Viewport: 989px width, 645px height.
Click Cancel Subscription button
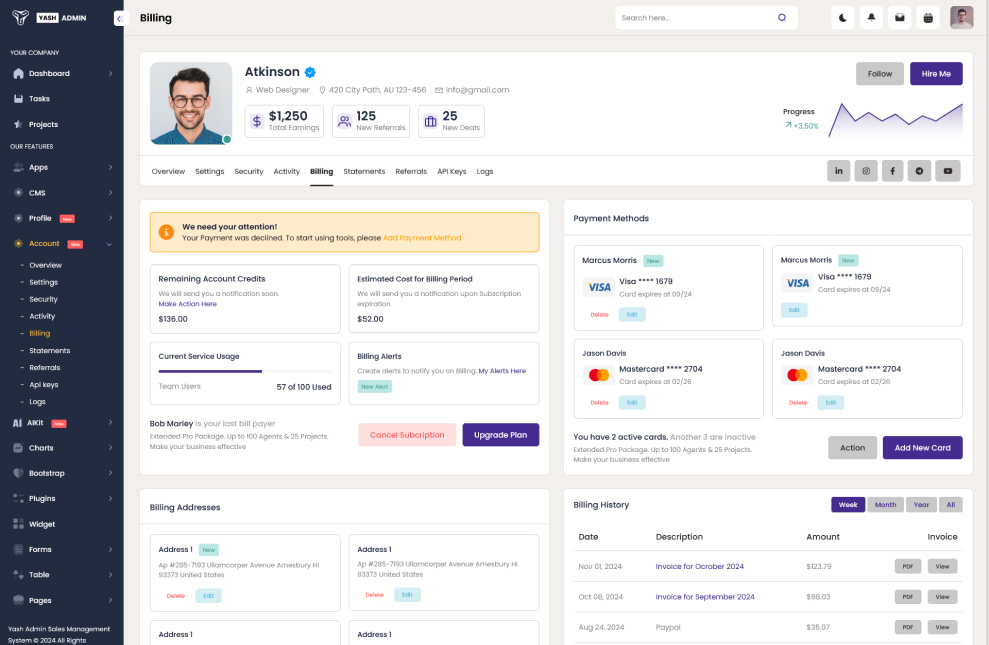click(x=407, y=435)
